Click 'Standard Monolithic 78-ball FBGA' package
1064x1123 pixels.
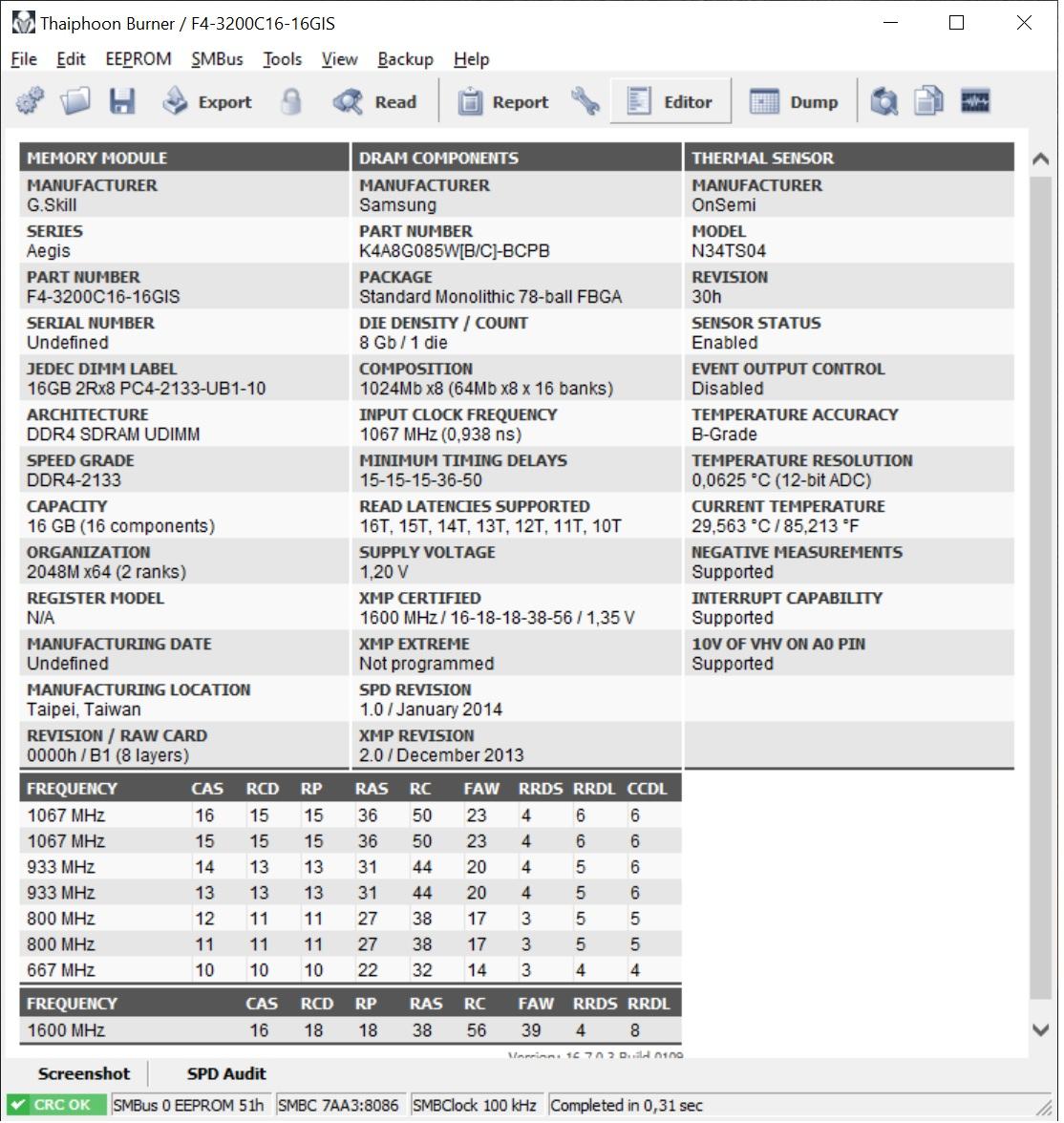click(490, 296)
